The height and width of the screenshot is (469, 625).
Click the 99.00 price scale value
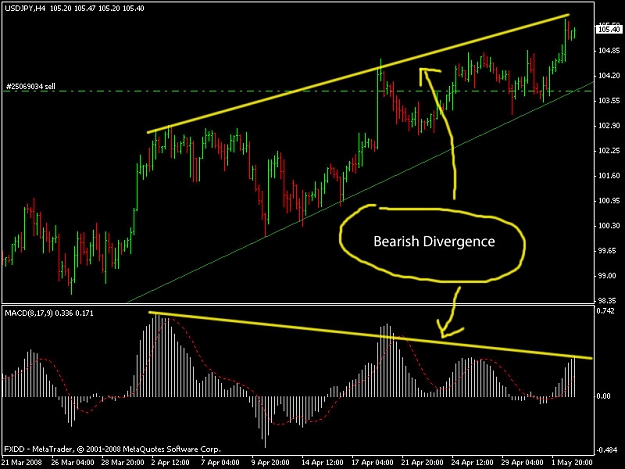coord(607,276)
